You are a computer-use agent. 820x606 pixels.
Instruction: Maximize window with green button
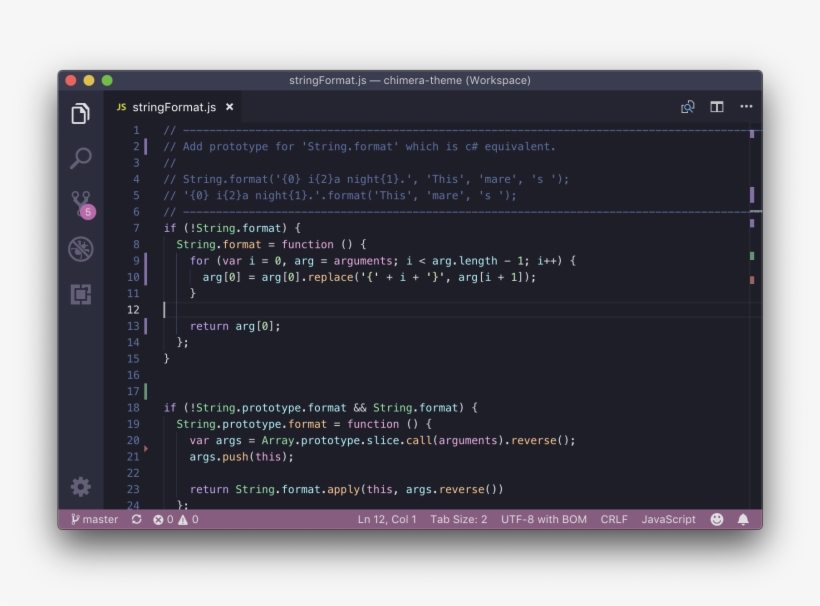click(x=107, y=81)
